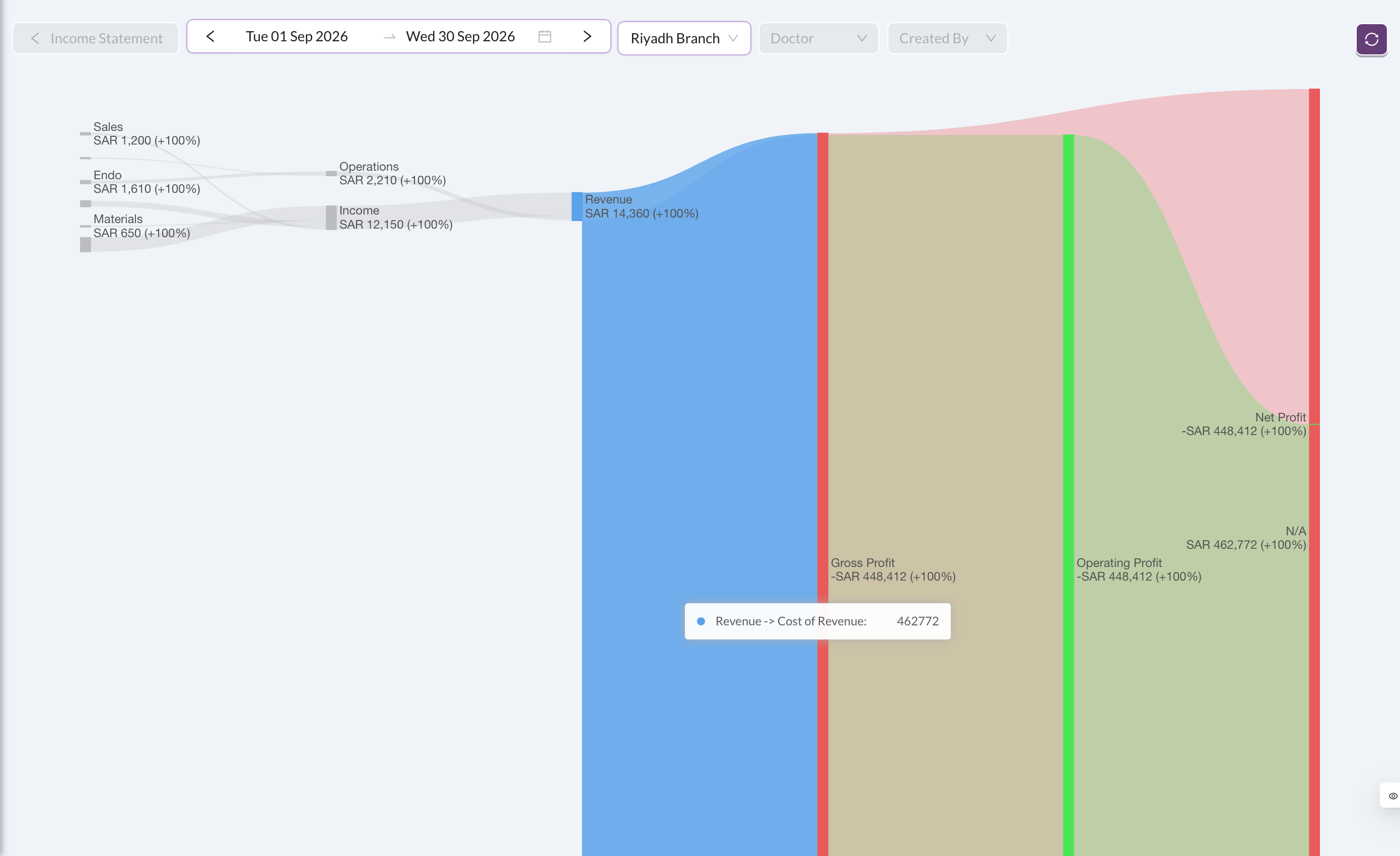
Task: Open the Riyadh Branch dropdown
Action: pyautogui.click(x=684, y=39)
